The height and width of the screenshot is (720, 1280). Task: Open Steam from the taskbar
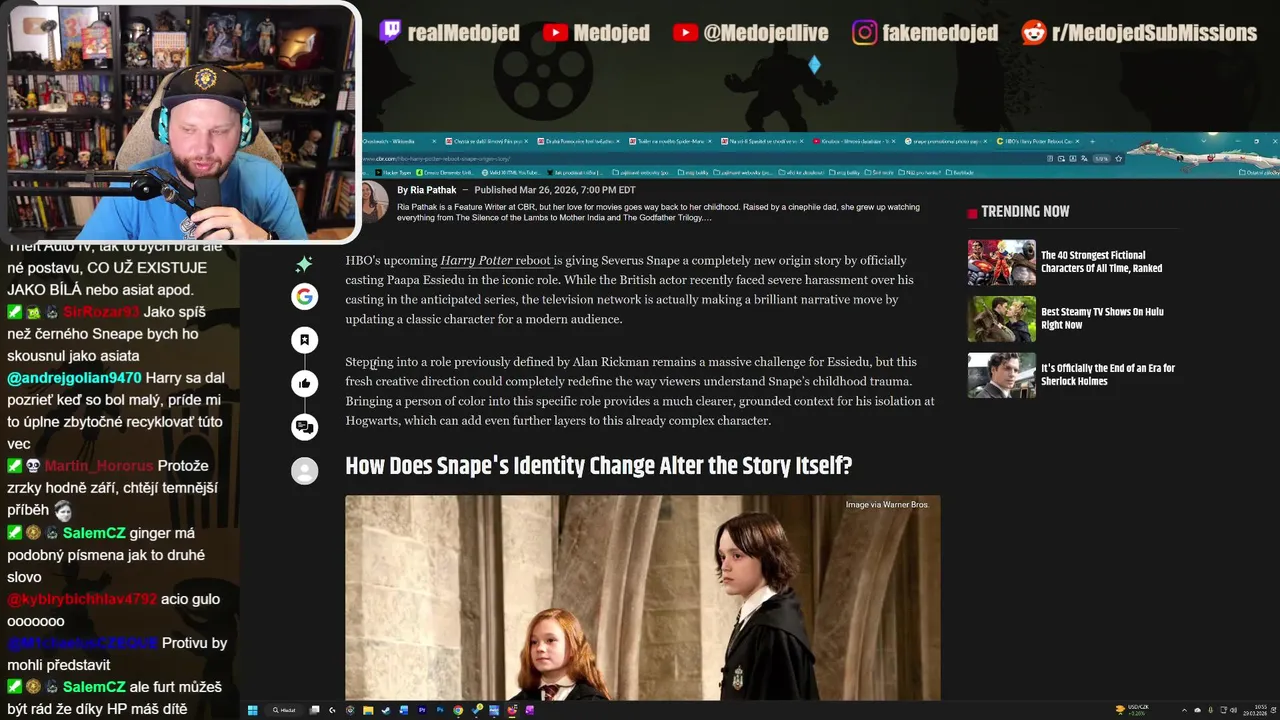pyautogui.click(x=385, y=710)
